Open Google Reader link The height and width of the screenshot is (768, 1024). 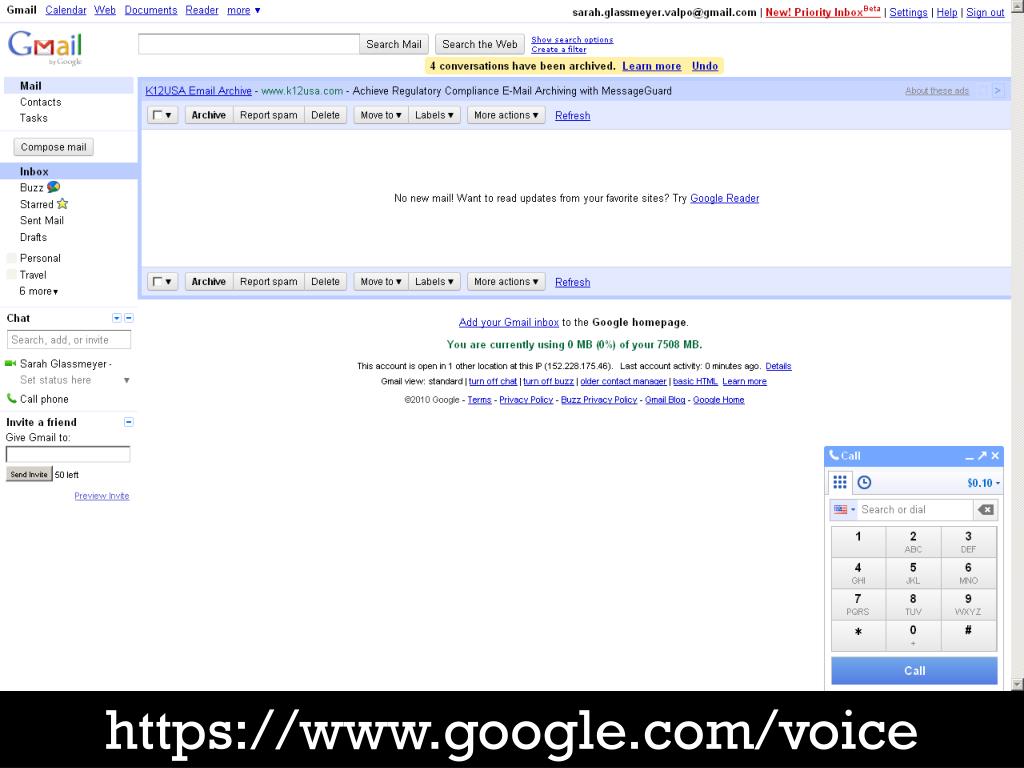click(x=725, y=198)
